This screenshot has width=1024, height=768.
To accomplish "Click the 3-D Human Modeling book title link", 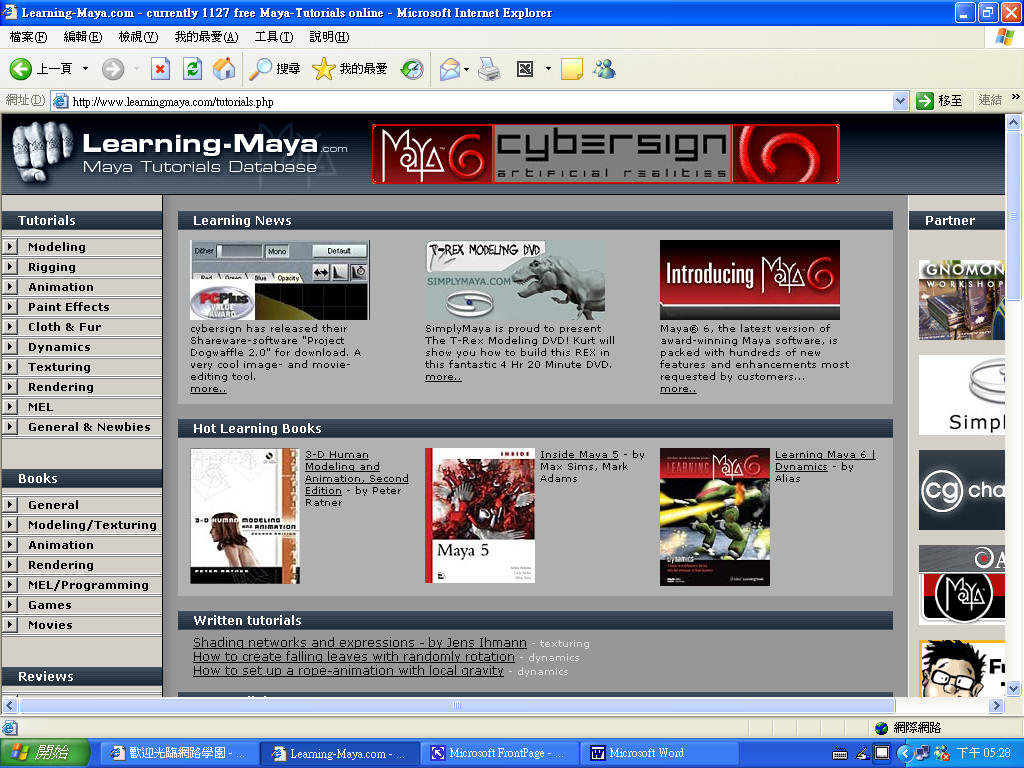I will click(x=357, y=472).
